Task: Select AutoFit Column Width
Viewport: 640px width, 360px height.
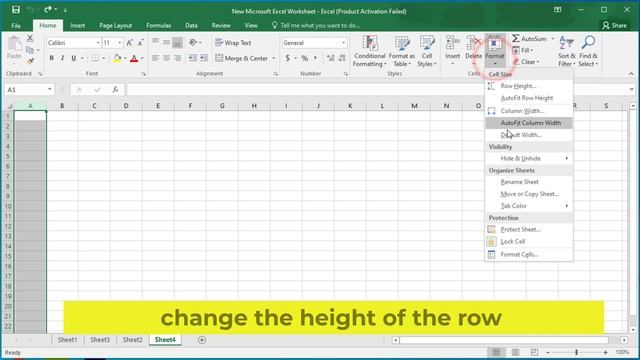Action: pyautogui.click(x=529, y=123)
